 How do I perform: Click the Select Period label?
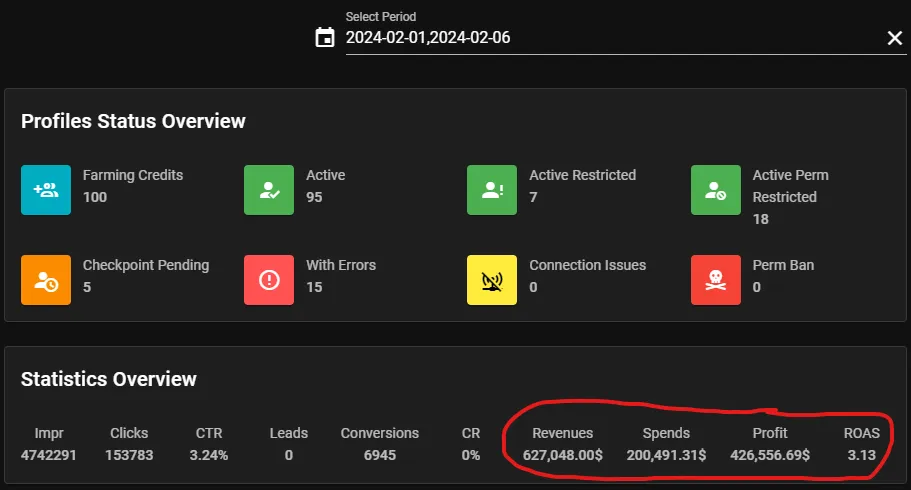(x=381, y=17)
